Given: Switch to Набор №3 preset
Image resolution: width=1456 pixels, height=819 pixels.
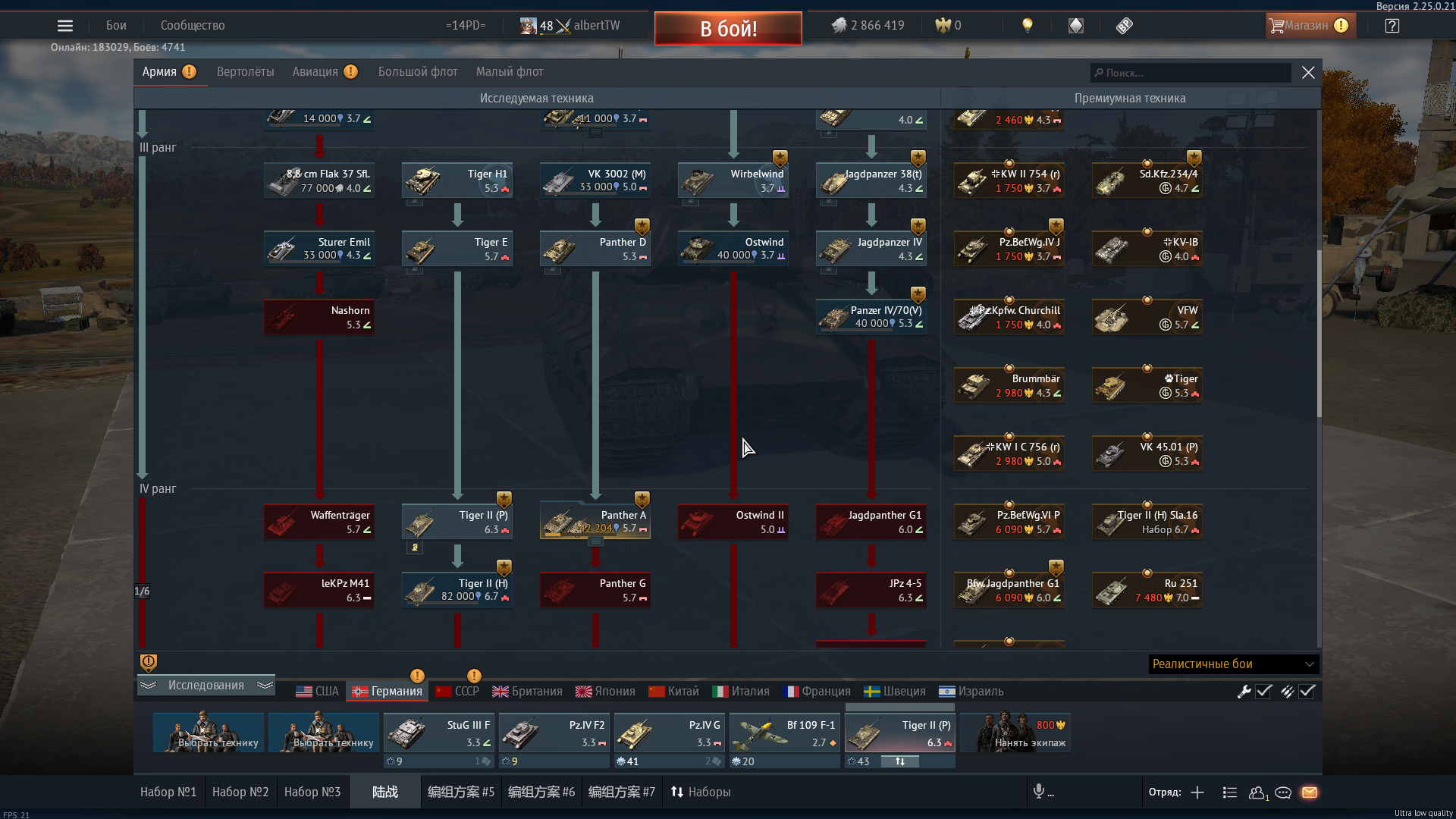Looking at the screenshot, I should 312,792.
